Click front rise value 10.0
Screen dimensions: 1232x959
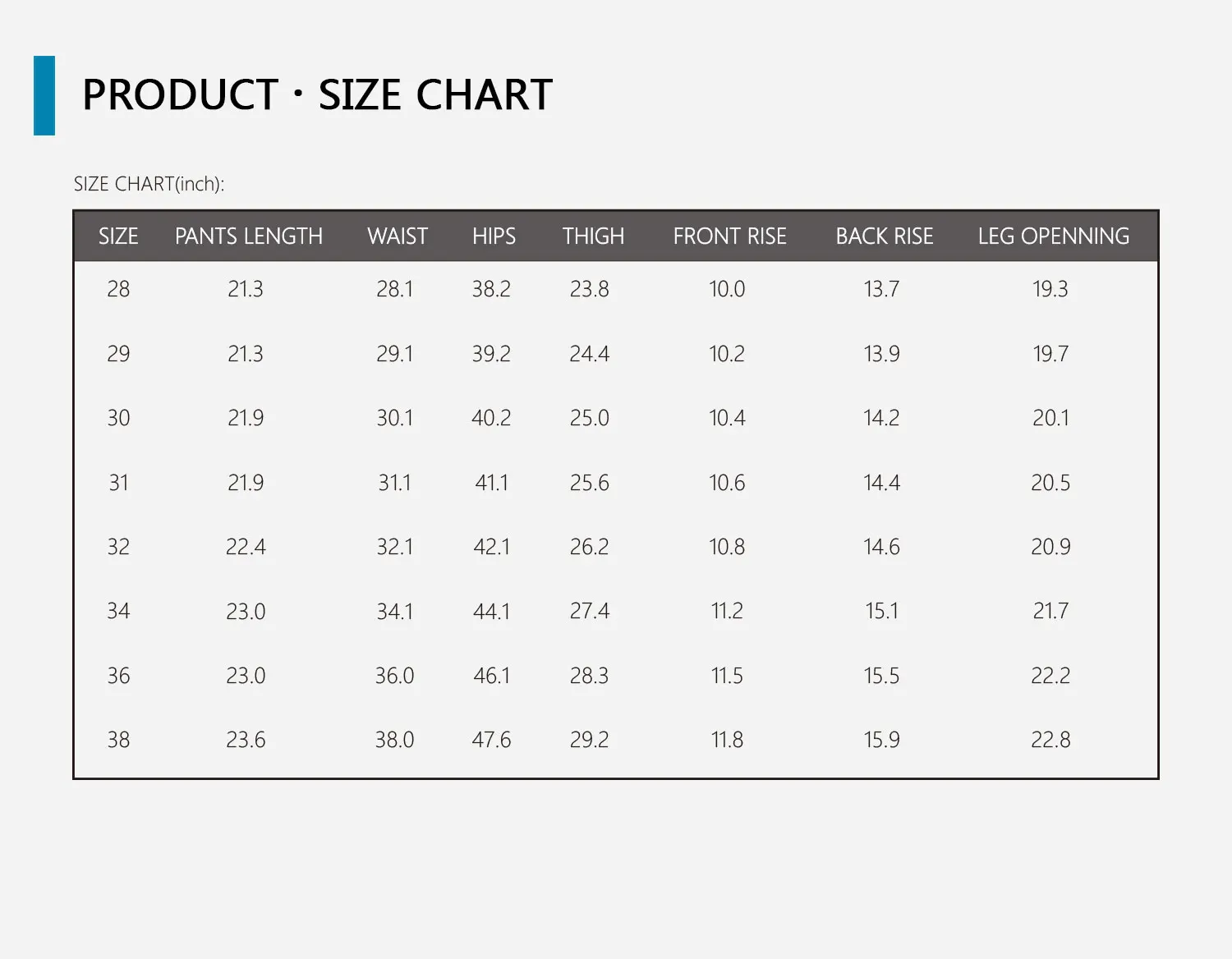point(727,289)
